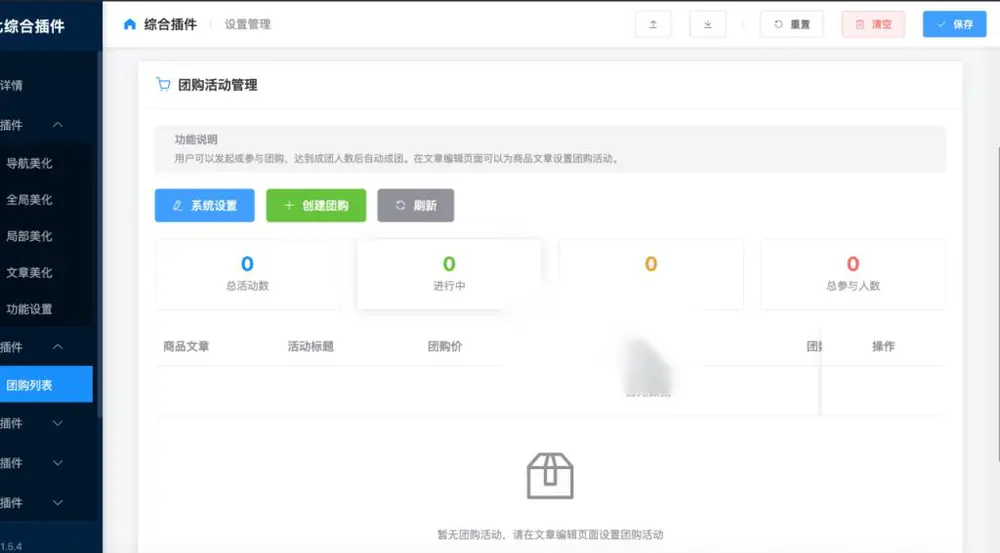The width and height of the screenshot is (1000, 553).
Task: Click the 团购价 column header
Action: tap(445, 346)
